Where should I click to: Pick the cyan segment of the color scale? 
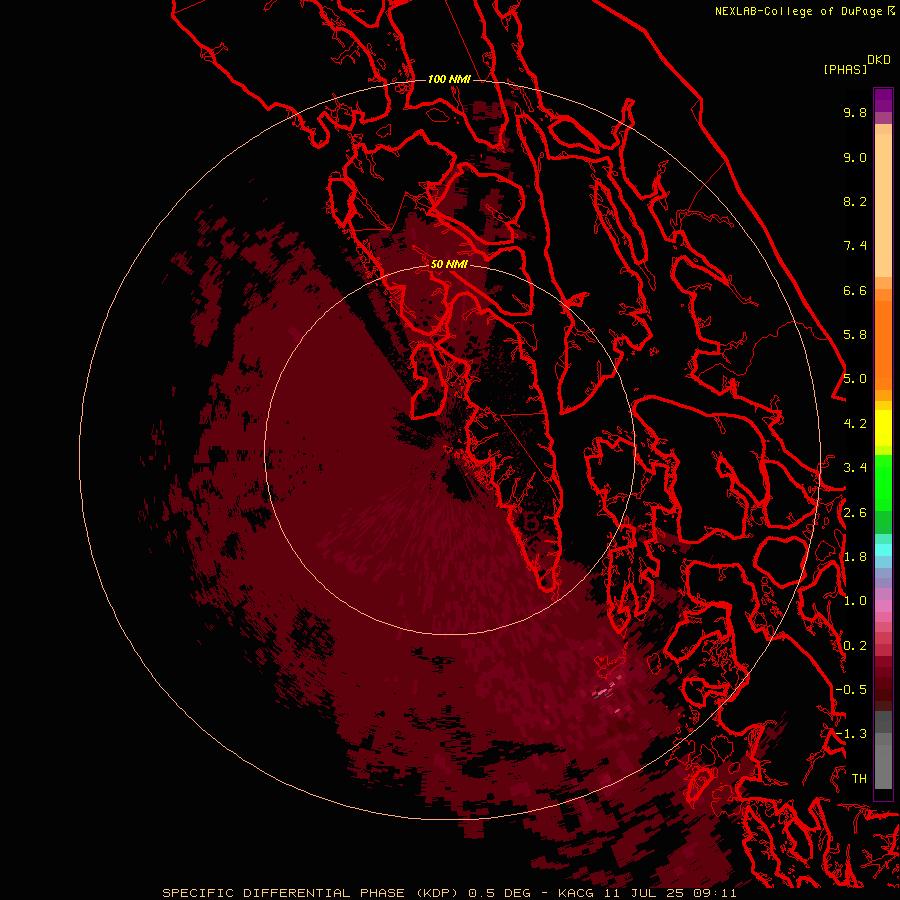click(x=883, y=550)
